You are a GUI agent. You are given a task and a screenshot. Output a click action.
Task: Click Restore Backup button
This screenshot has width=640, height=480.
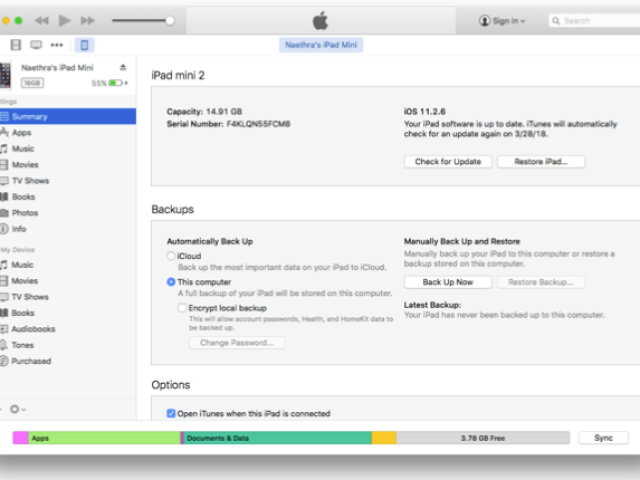[x=541, y=282]
